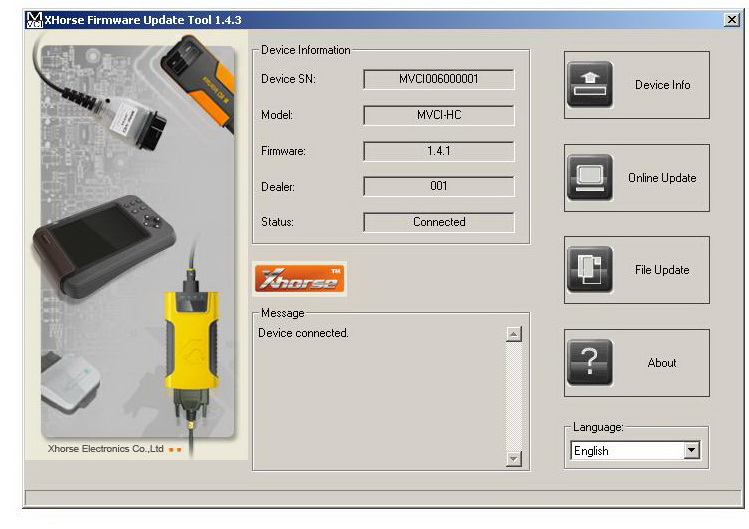
Task: Click the About question mark icon
Action: tap(590, 363)
